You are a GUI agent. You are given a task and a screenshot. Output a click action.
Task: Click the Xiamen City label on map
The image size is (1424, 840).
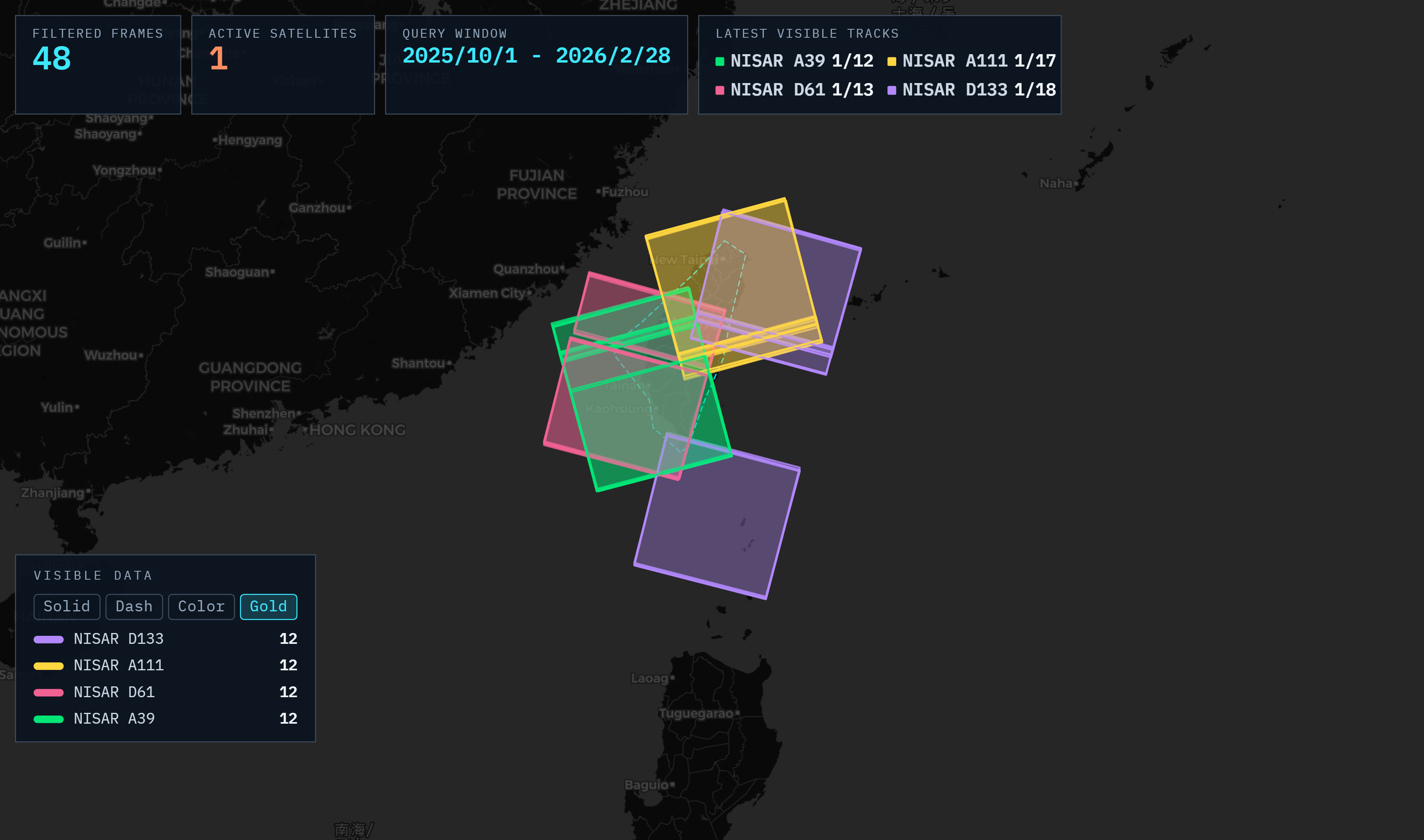click(x=487, y=293)
